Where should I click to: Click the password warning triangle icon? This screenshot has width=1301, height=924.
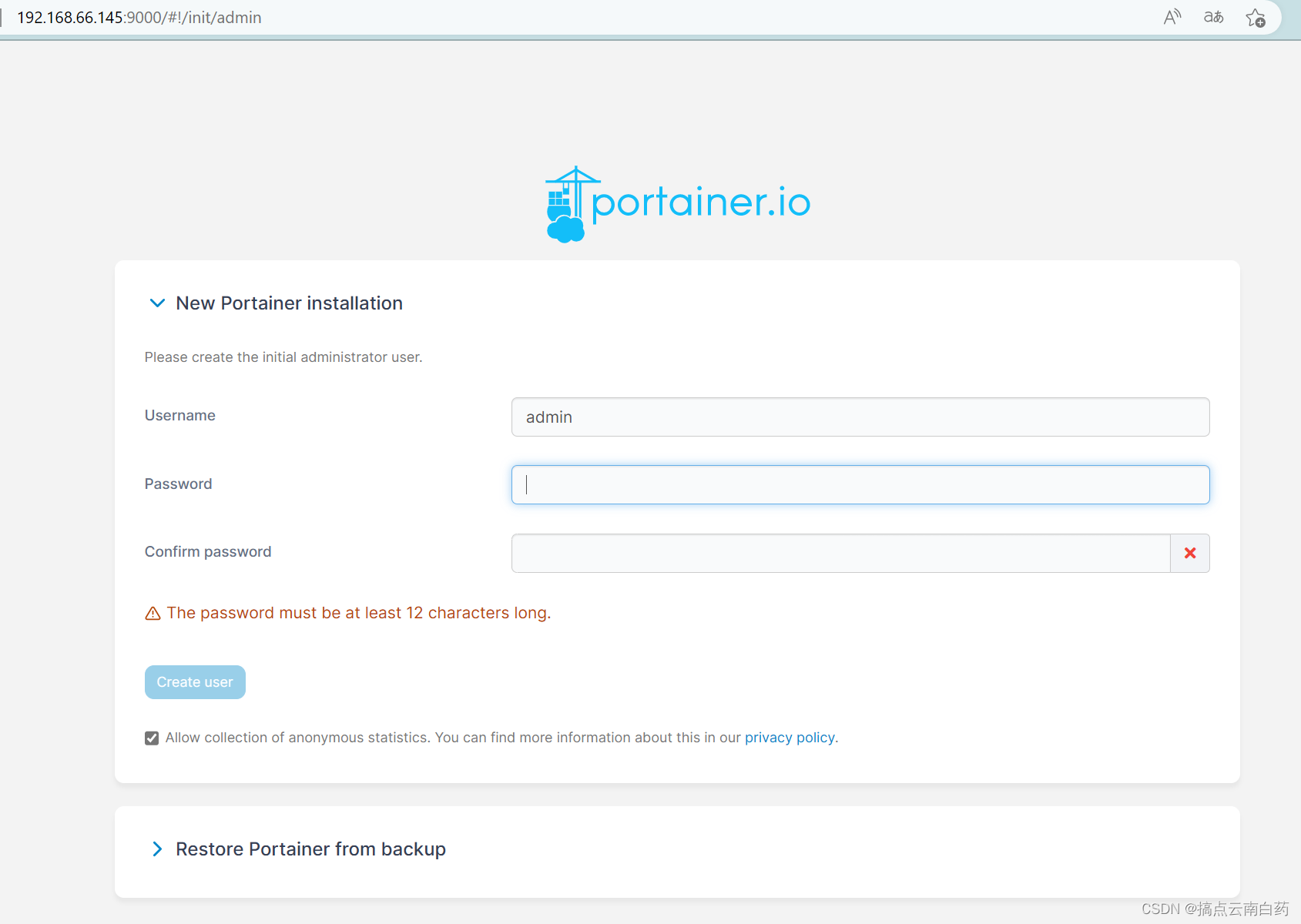point(153,614)
